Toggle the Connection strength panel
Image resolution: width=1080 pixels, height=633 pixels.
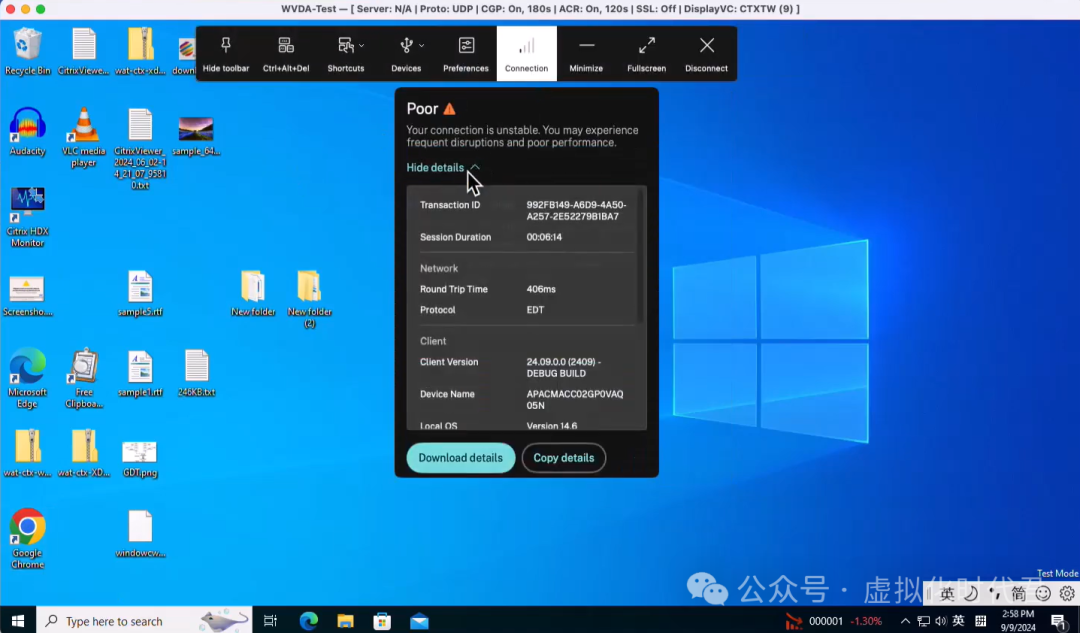point(526,54)
